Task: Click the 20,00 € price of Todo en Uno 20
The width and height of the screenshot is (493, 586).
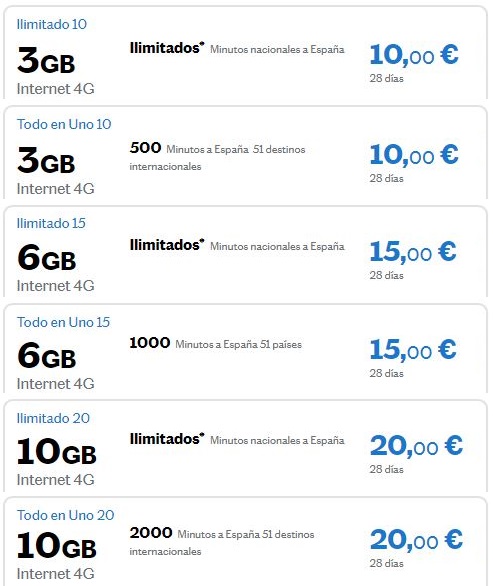Action: click(x=416, y=540)
